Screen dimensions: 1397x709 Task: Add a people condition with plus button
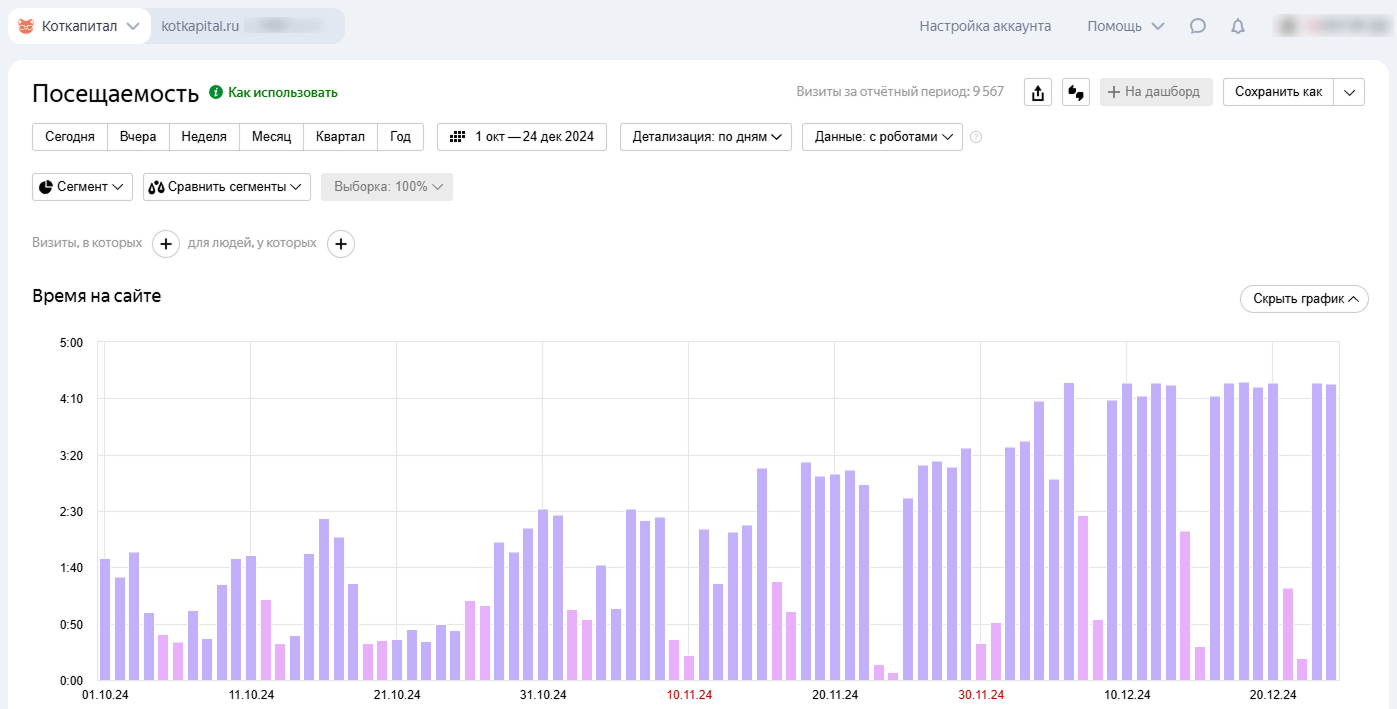341,243
